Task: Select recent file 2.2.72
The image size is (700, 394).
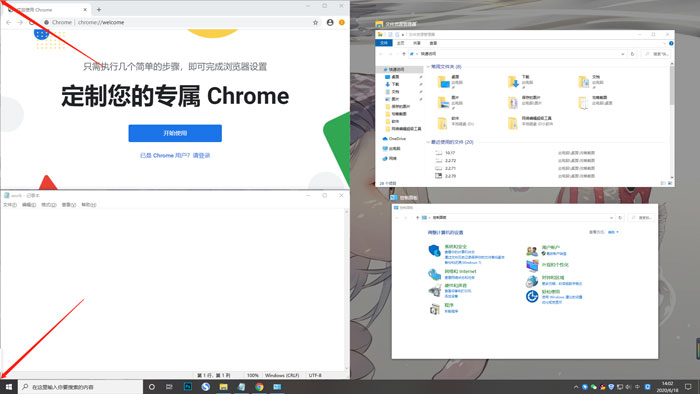Action: (x=450, y=160)
